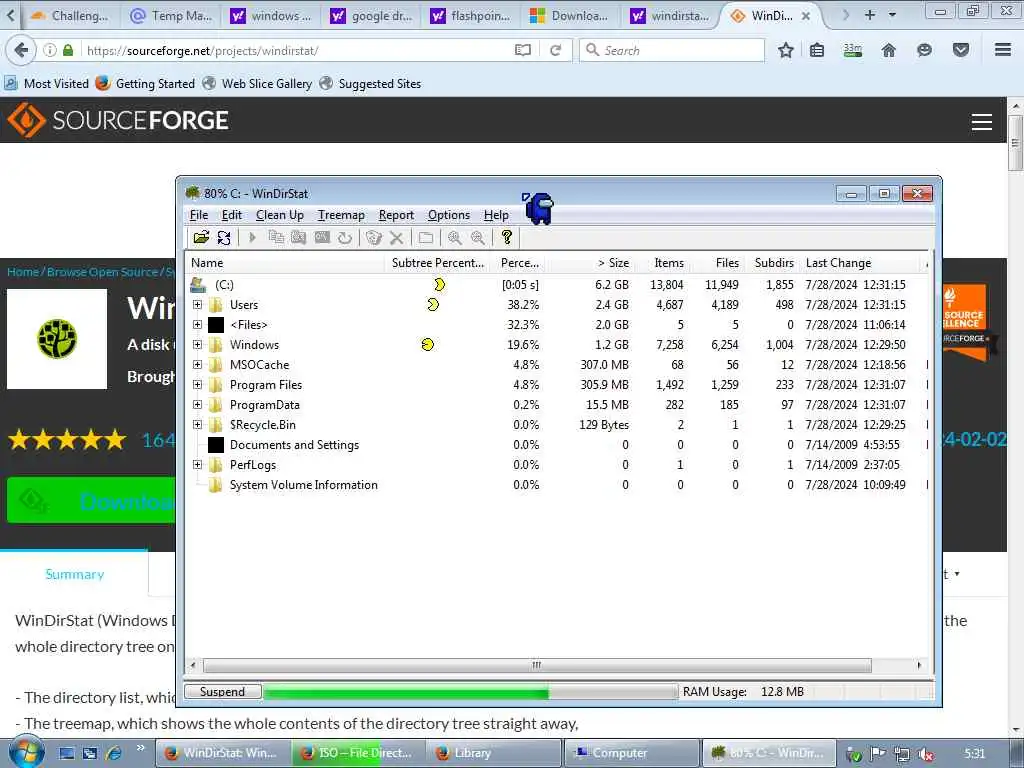The width and height of the screenshot is (1024, 768).
Task: Click the Refresh Selected toolbar icon
Action: [x=345, y=237]
